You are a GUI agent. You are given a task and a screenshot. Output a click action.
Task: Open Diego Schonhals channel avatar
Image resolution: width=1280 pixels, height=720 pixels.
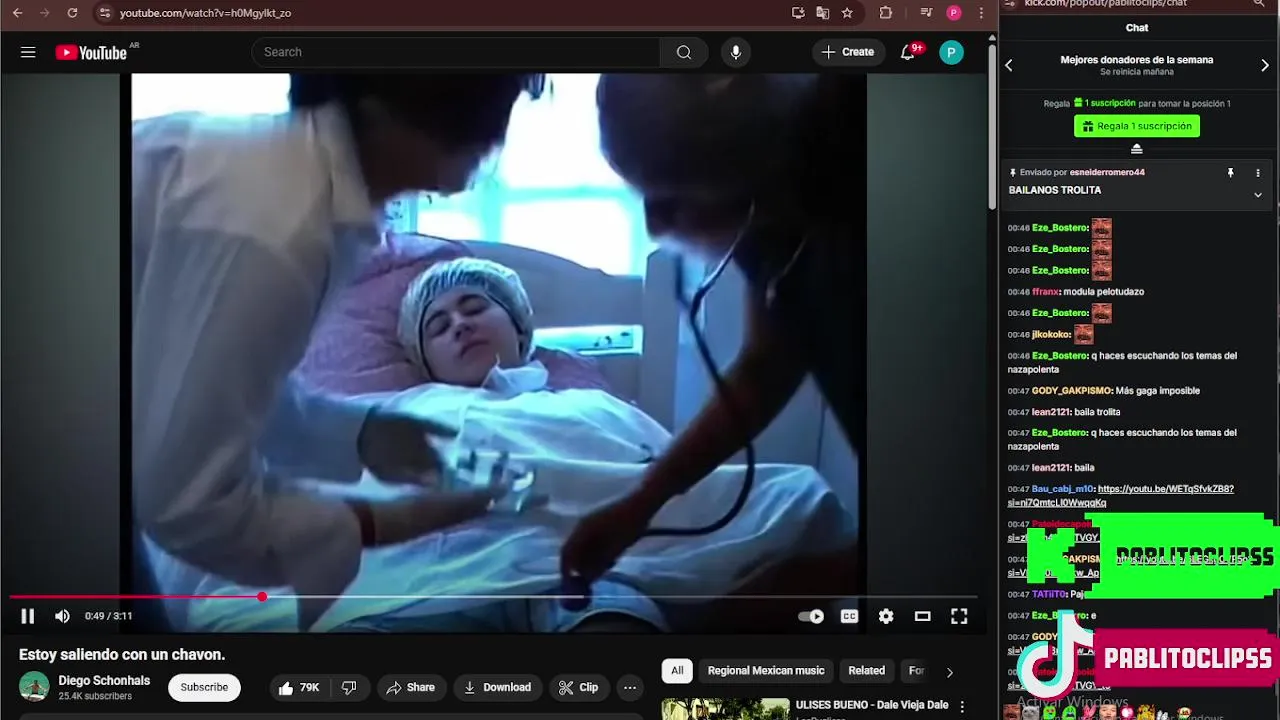coord(34,687)
